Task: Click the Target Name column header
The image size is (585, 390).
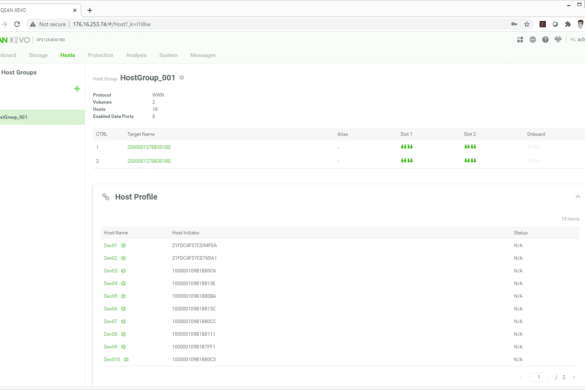Action: (x=141, y=134)
